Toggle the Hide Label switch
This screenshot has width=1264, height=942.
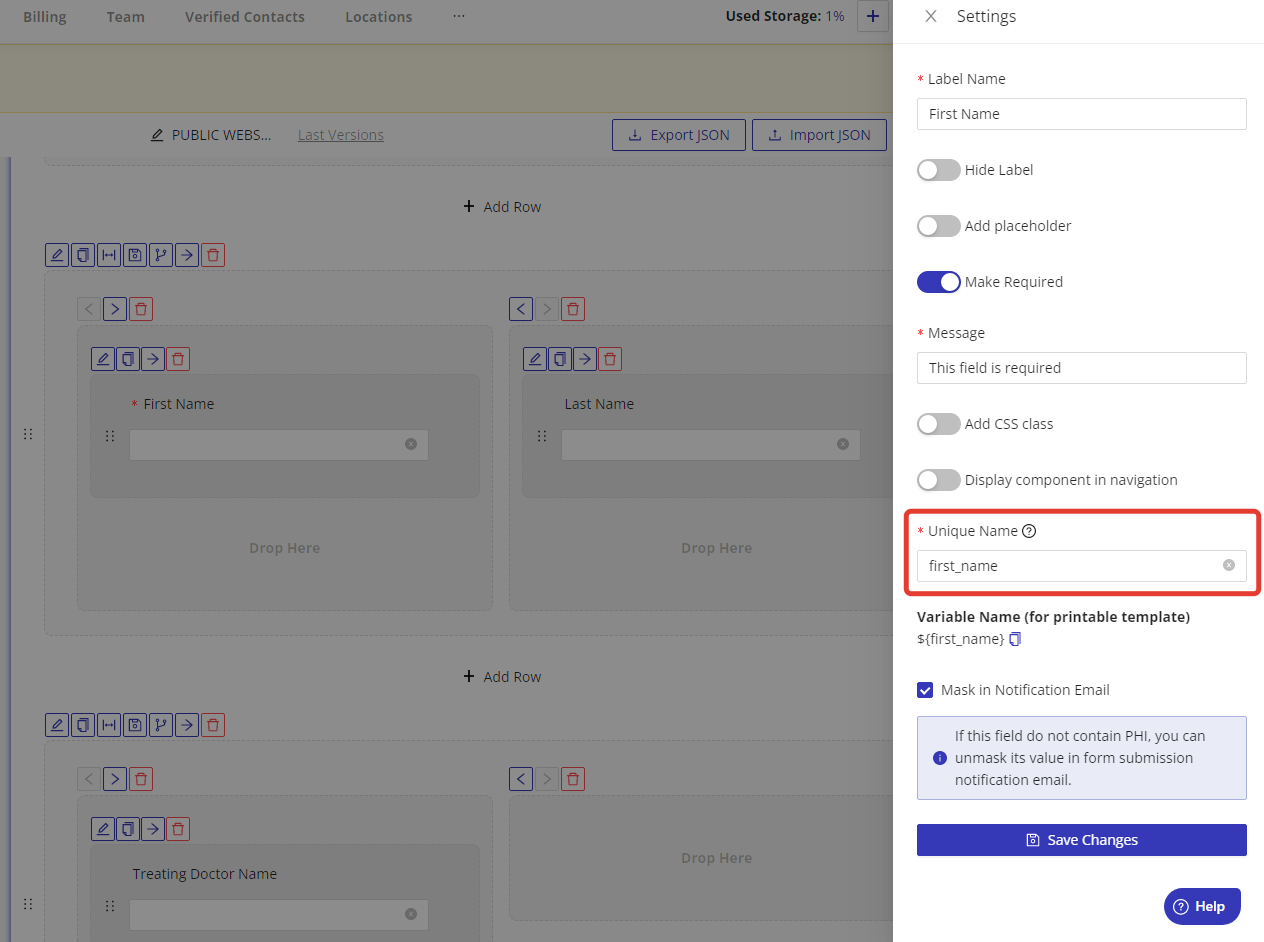pos(938,170)
